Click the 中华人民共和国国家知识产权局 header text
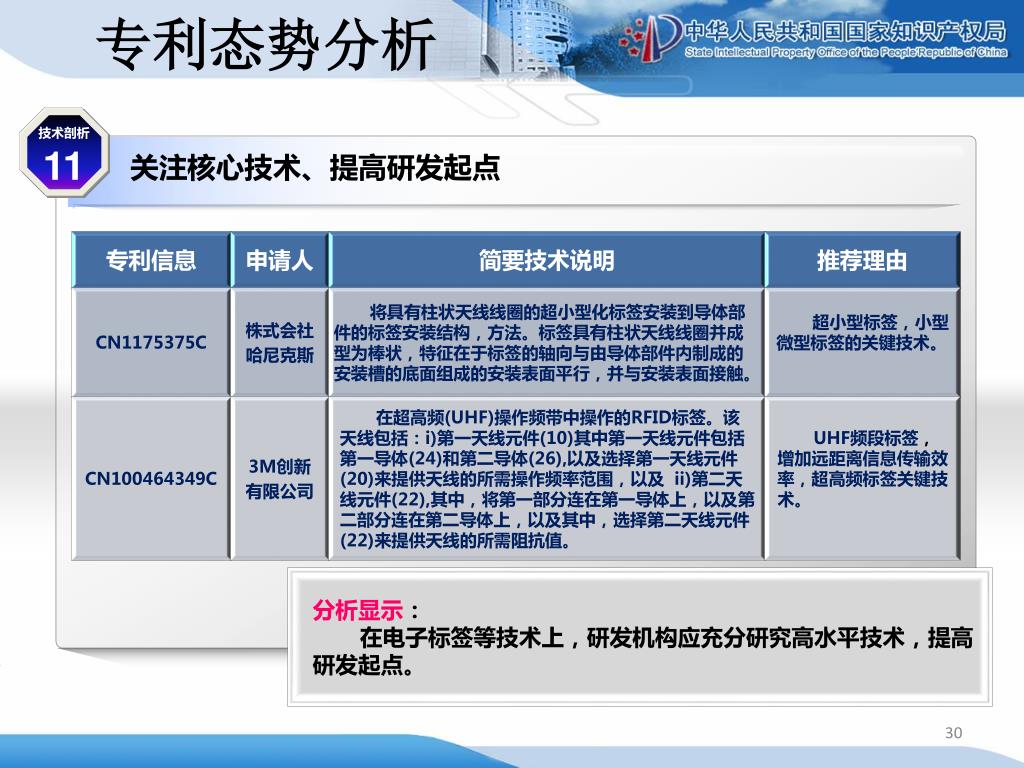Viewport: 1024px width, 768px height. point(846,31)
